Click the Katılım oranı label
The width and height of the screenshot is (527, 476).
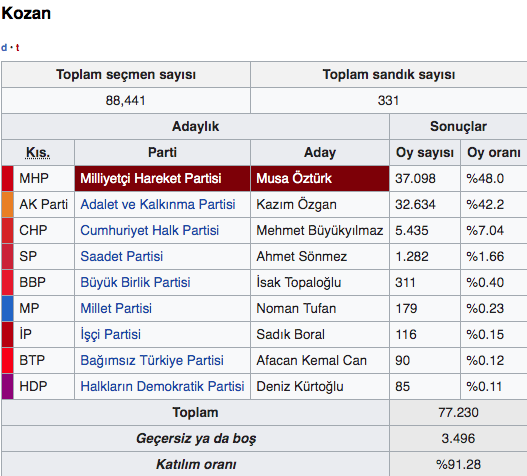point(196,465)
